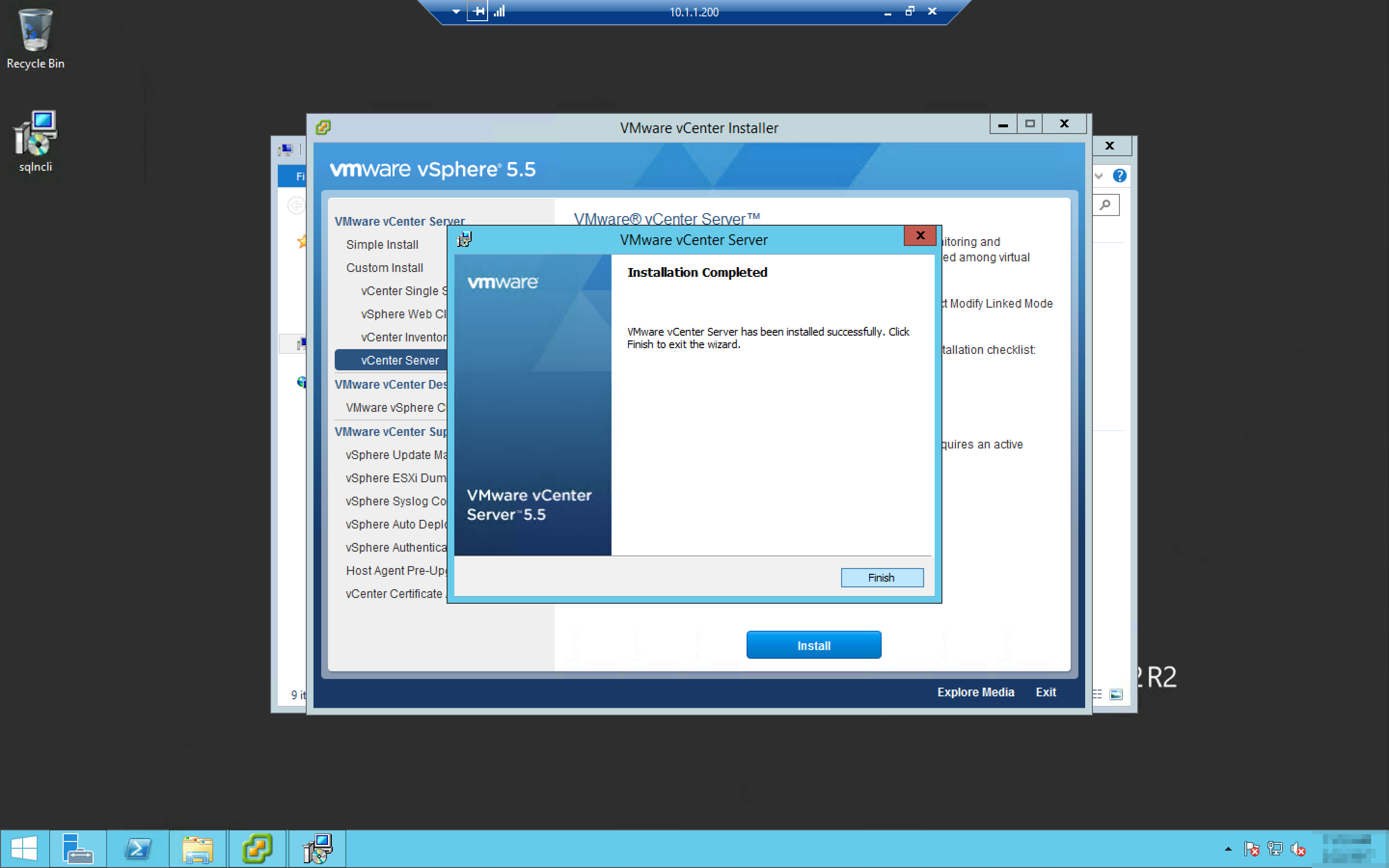1389x868 pixels.
Task: Switch to VMware vCenter Installer taskbar icon
Action: pyautogui.click(x=257, y=849)
